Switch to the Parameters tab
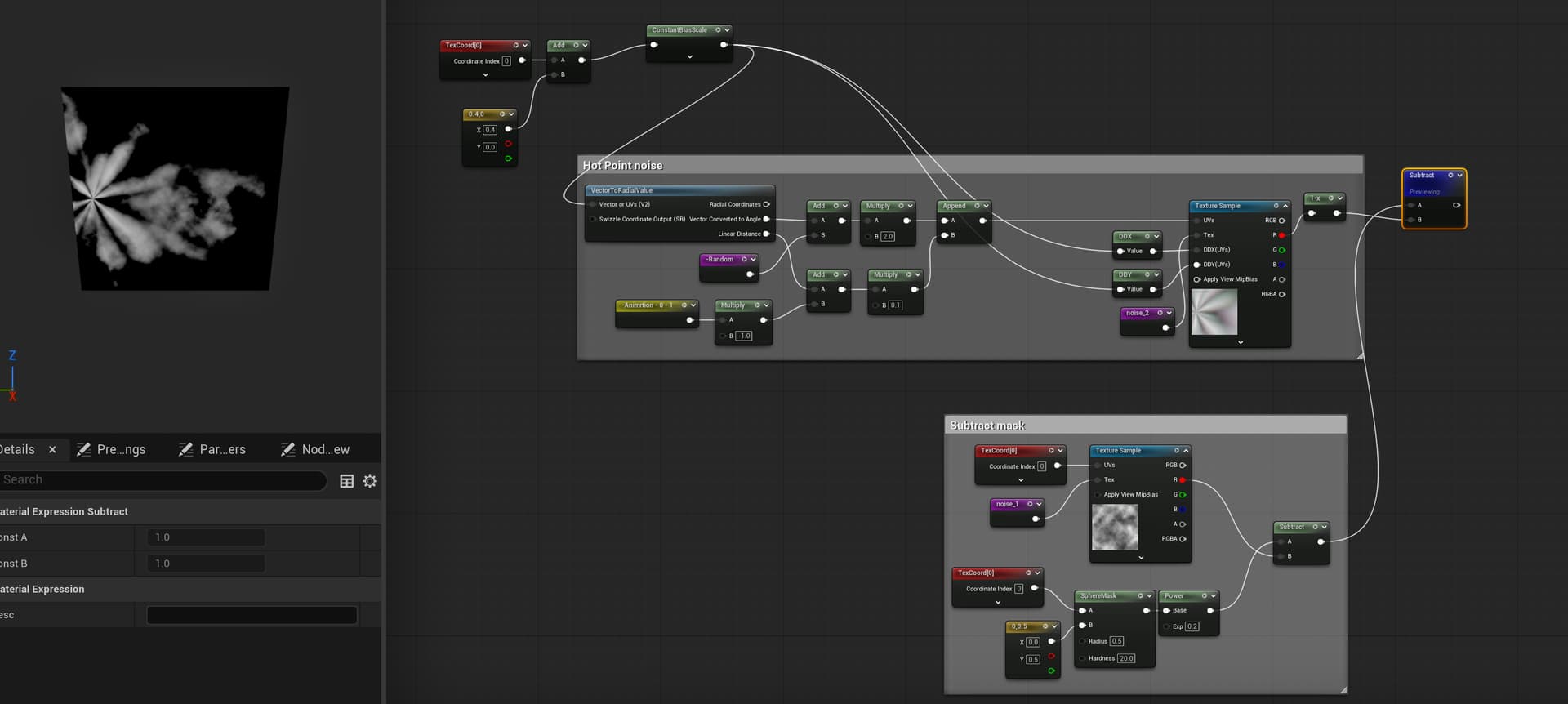1568x704 pixels. point(212,449)
